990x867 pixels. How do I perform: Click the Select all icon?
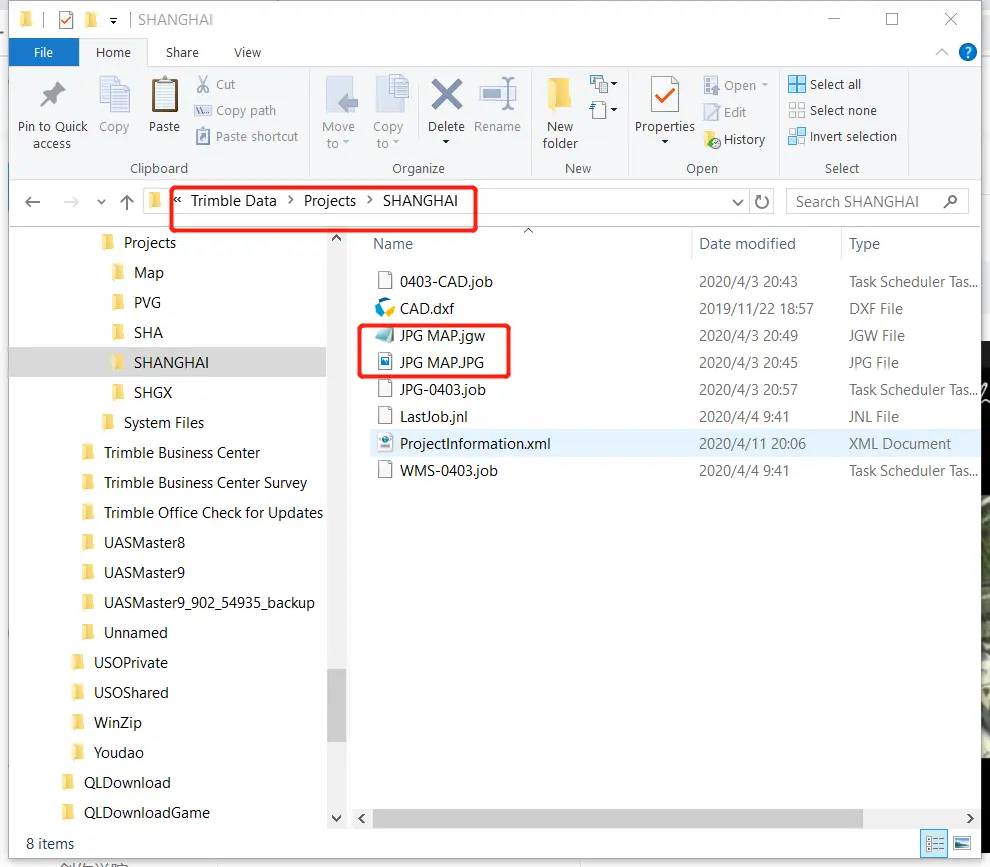click(x=797, y=84)
